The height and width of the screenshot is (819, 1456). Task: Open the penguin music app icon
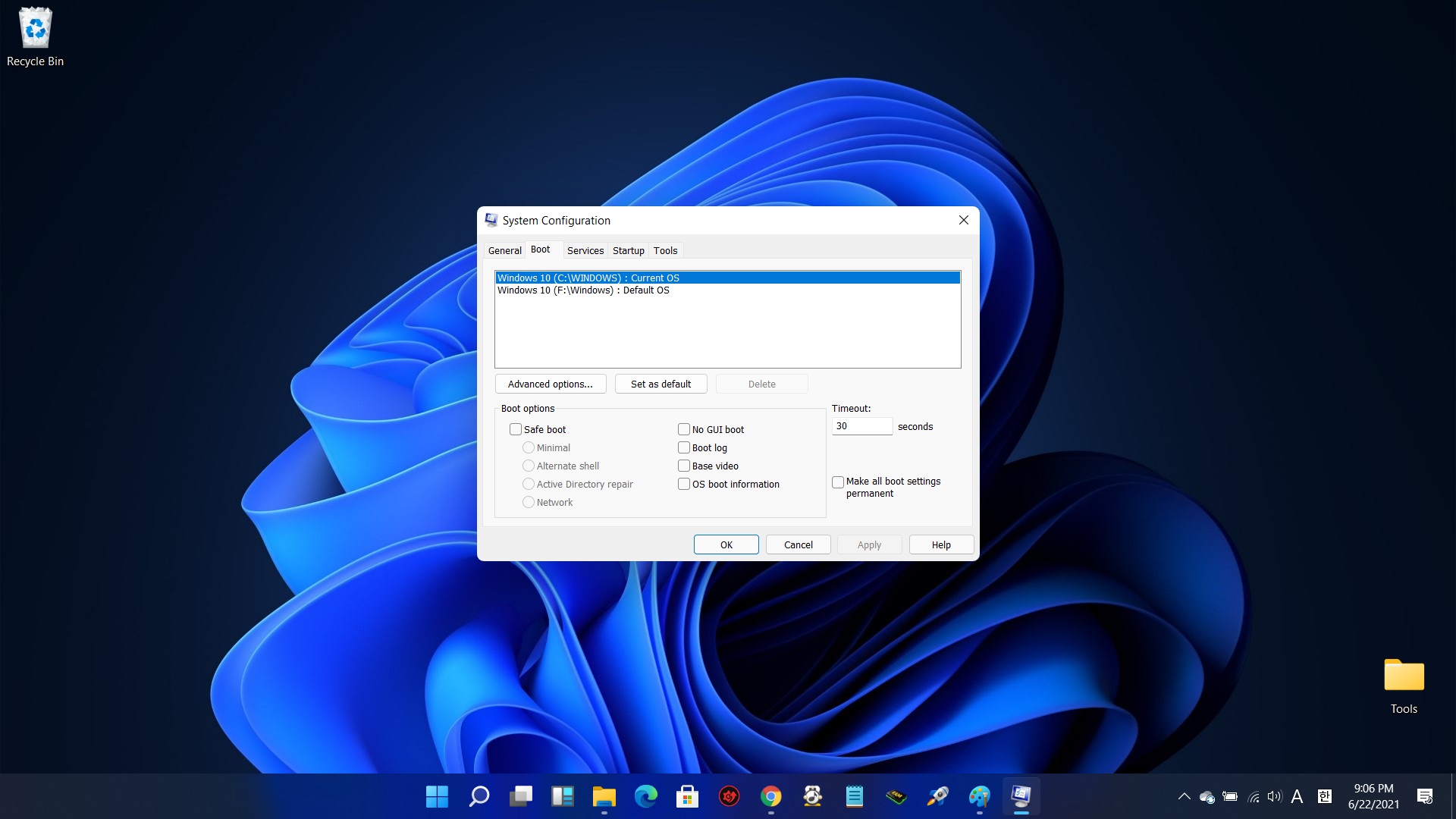pyautogui.click(x=812, y=796)
